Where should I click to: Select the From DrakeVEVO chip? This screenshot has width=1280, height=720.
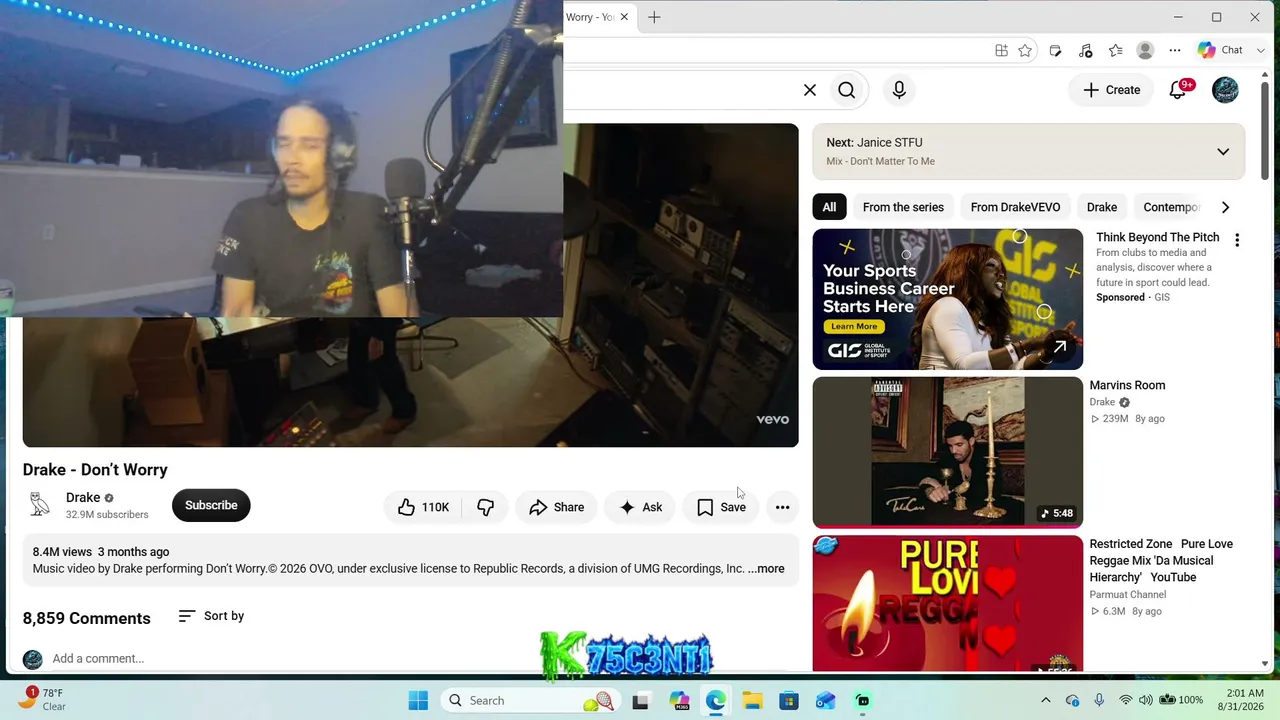(1015, 207)
